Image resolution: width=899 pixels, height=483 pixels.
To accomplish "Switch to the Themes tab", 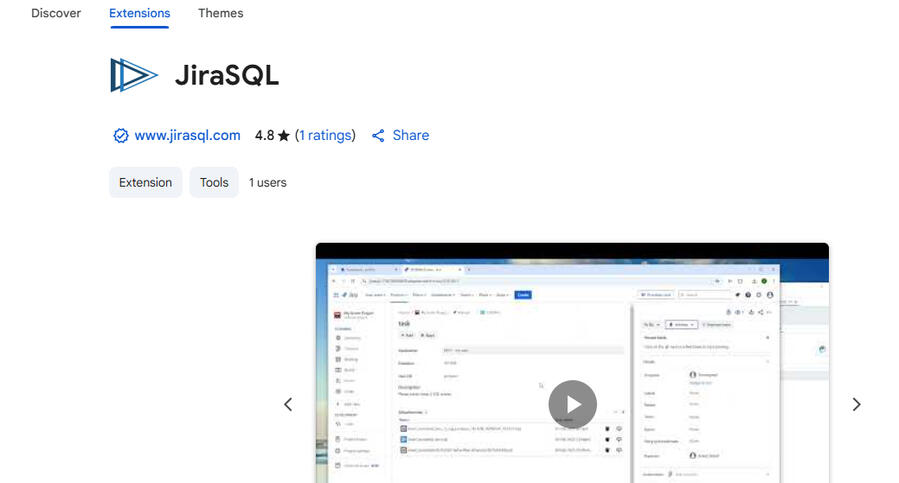I will [221, 13].
